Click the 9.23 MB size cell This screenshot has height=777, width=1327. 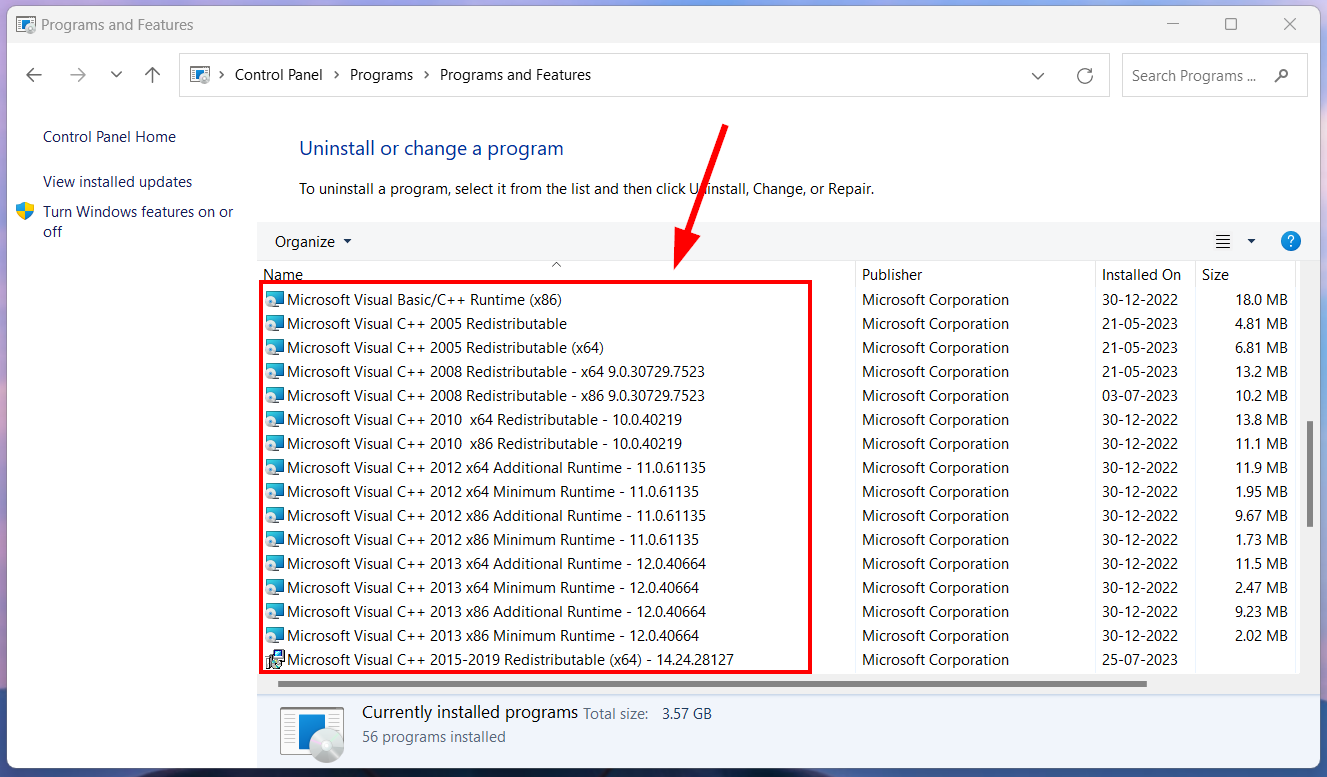click(x=1260, y=611)
